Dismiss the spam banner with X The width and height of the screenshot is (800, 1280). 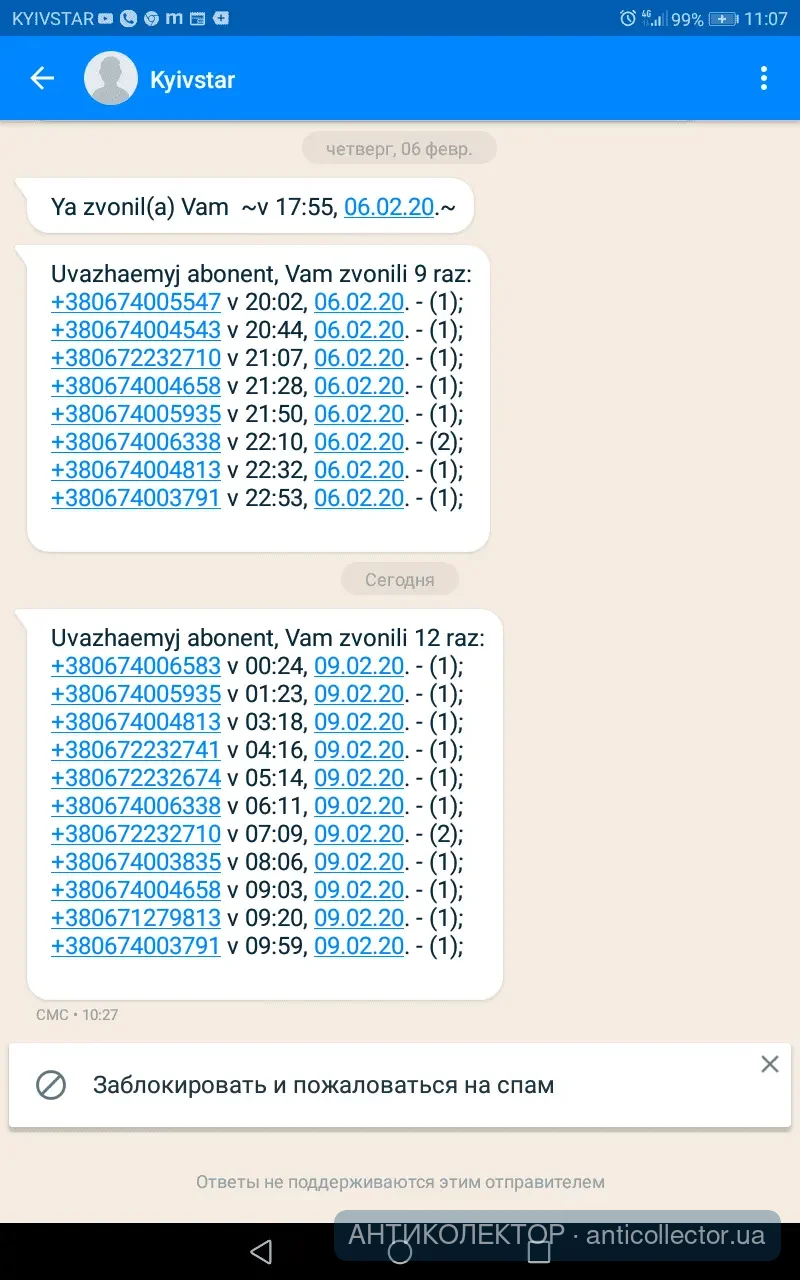coord(769,1064)
